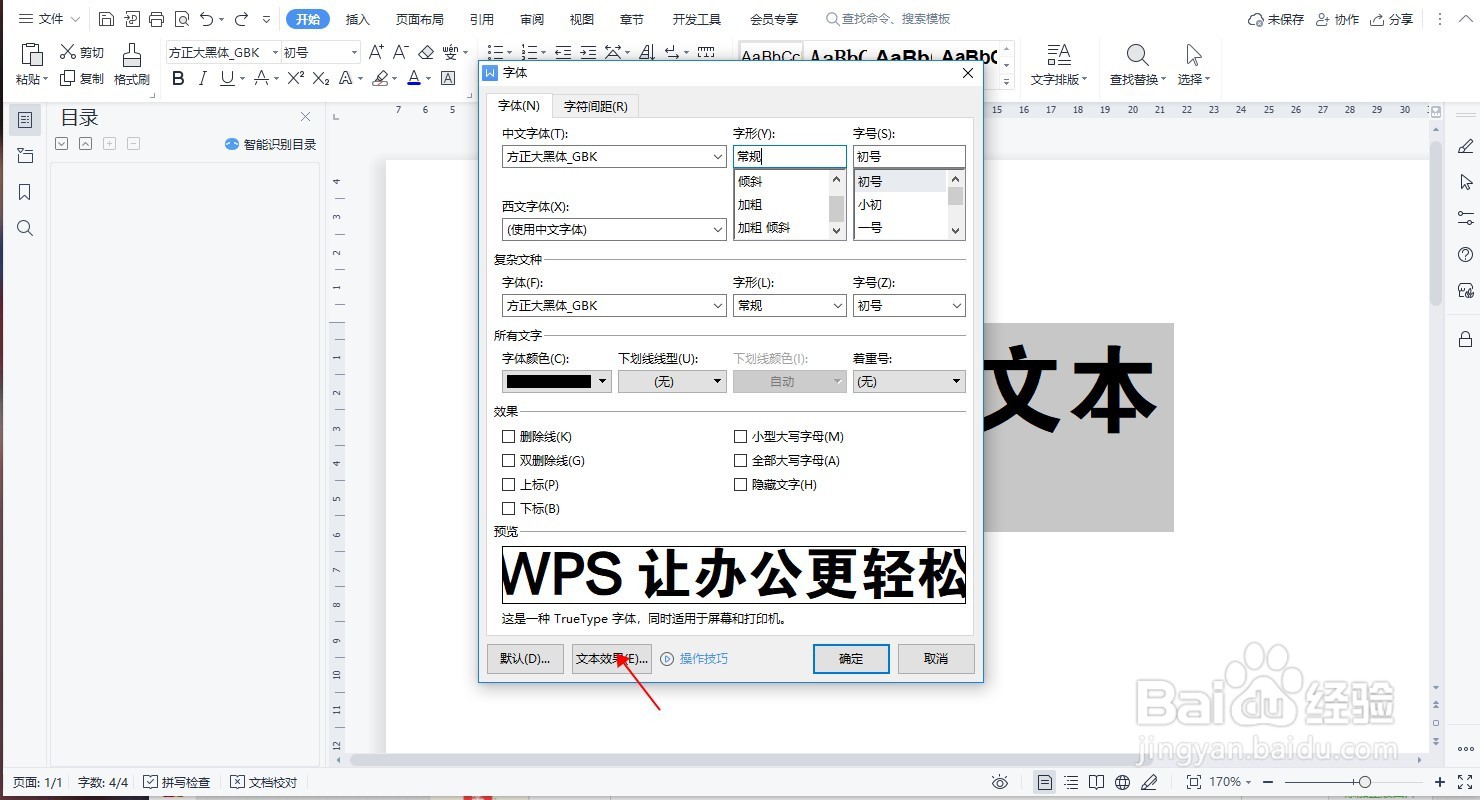Click the Paste clipboard icon
Image resolution: width=1480 pixels, height=800 pixels.
tap(32, 55)
